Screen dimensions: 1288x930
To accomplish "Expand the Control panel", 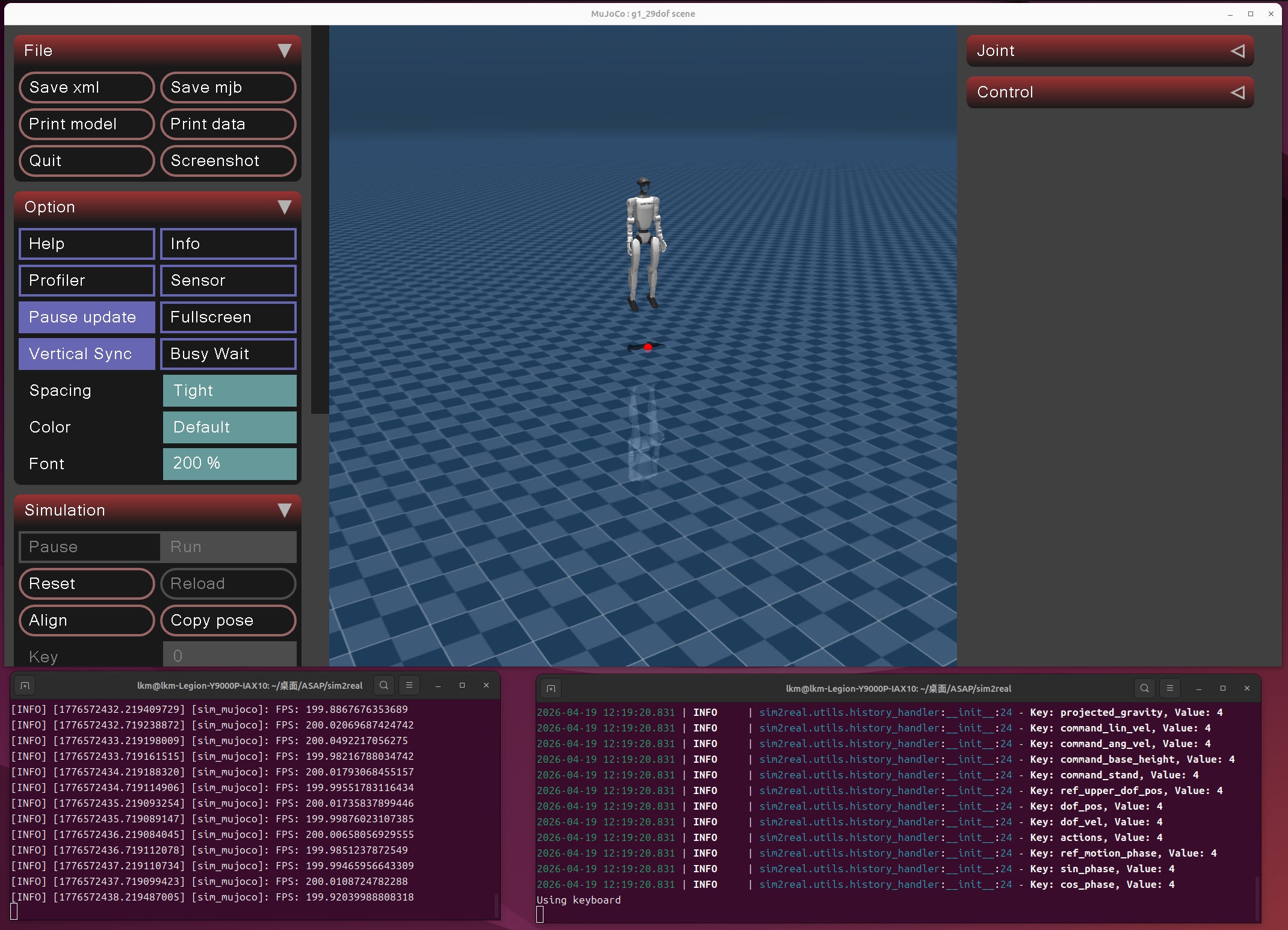I will click(x=1109, y=92).
